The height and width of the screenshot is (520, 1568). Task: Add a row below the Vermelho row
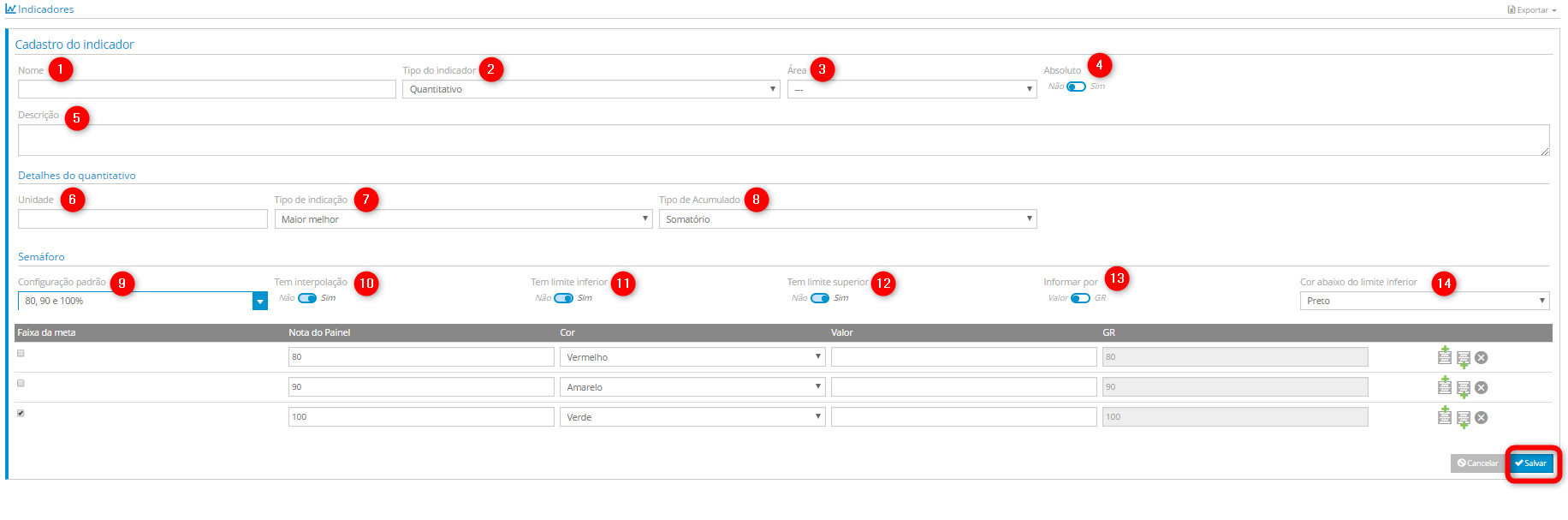click(x=1464, y=359)
